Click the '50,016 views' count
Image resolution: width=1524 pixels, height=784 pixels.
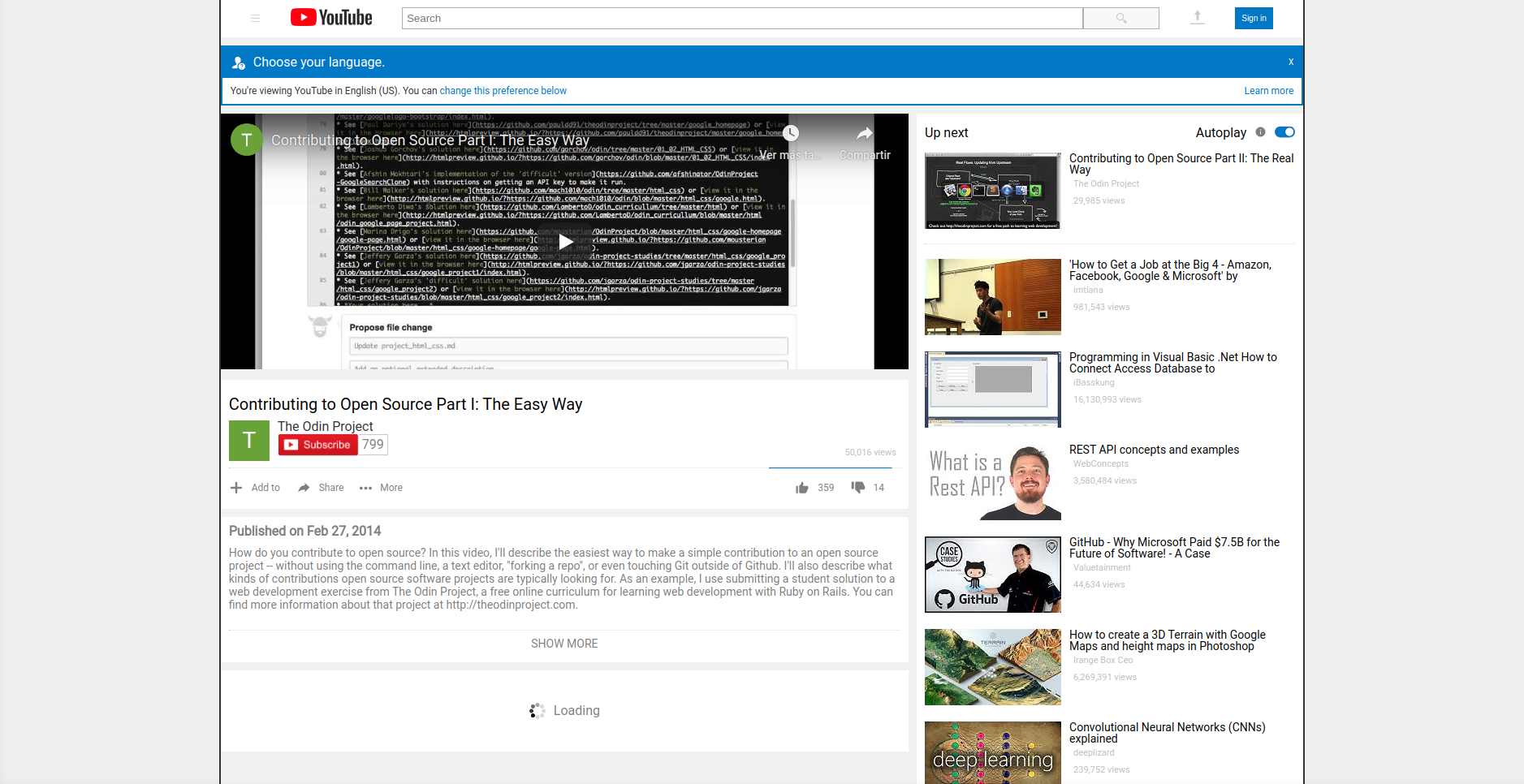tap(870, 452)
